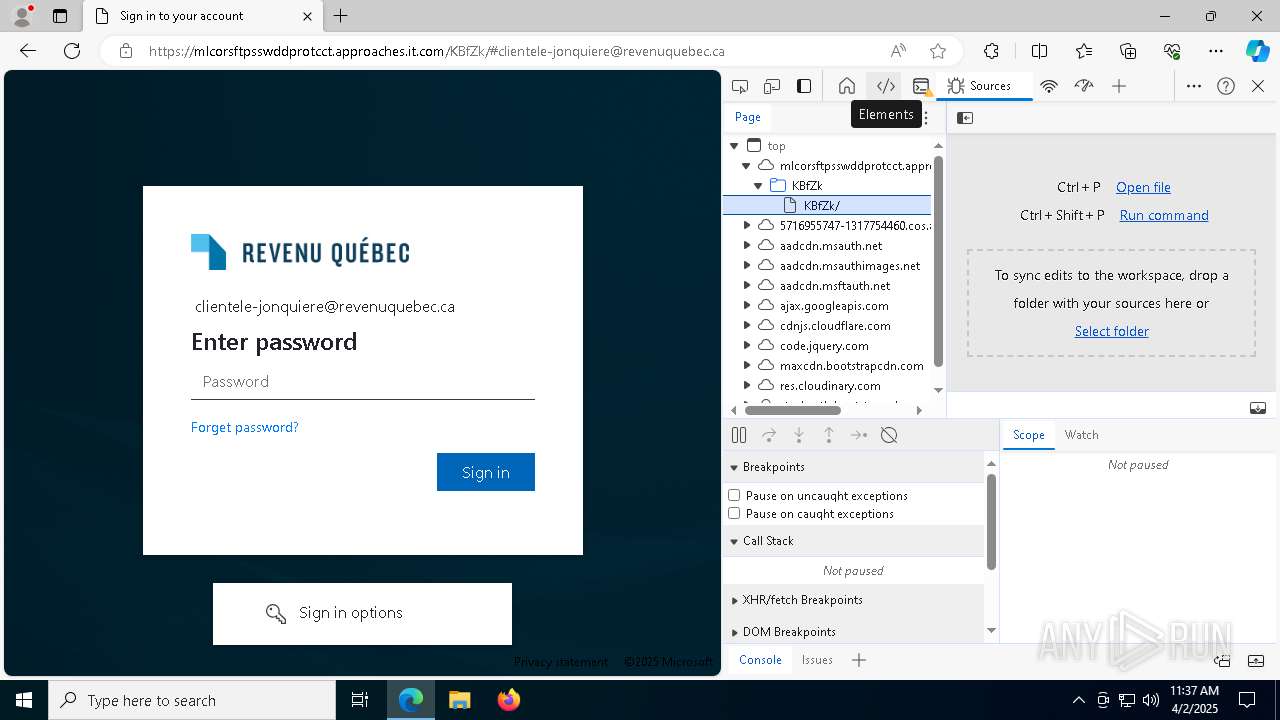Select maxcdn.bootstrapcdn.com tree entry
1280x720 pixels.
pyautogui.click(x=852, y=366)
